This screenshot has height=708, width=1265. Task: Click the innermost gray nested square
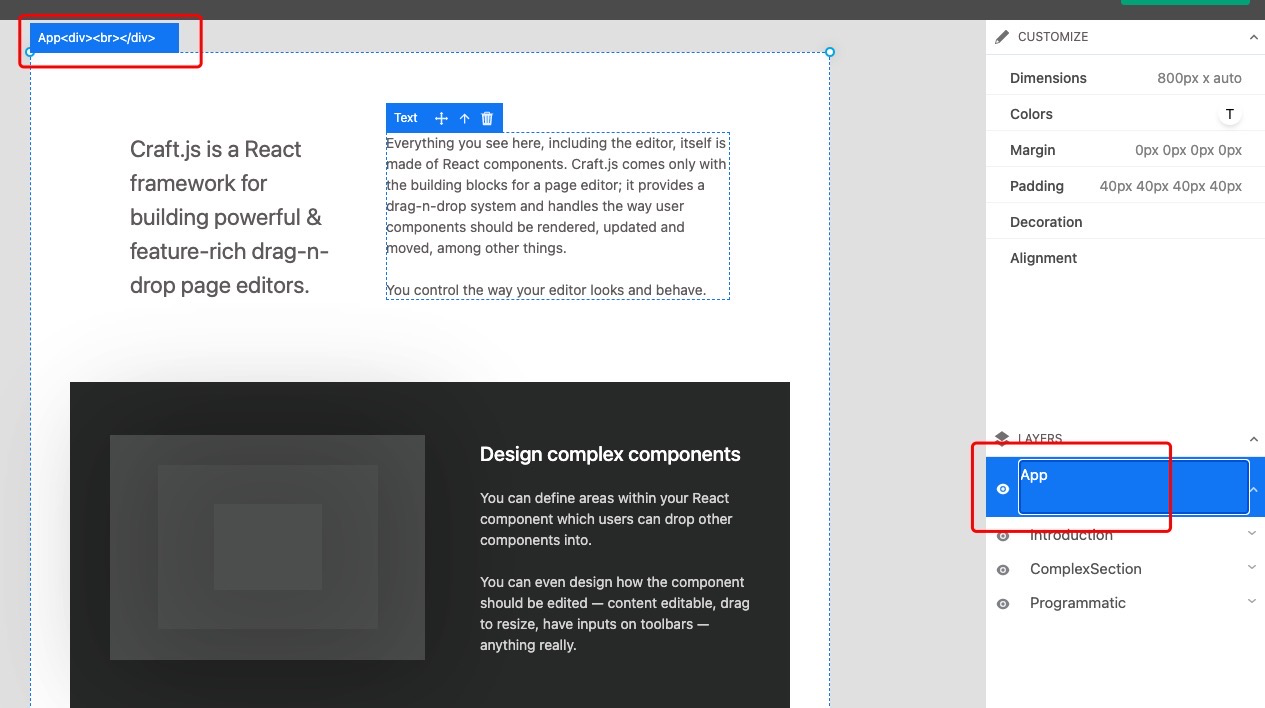click(268, 546)
